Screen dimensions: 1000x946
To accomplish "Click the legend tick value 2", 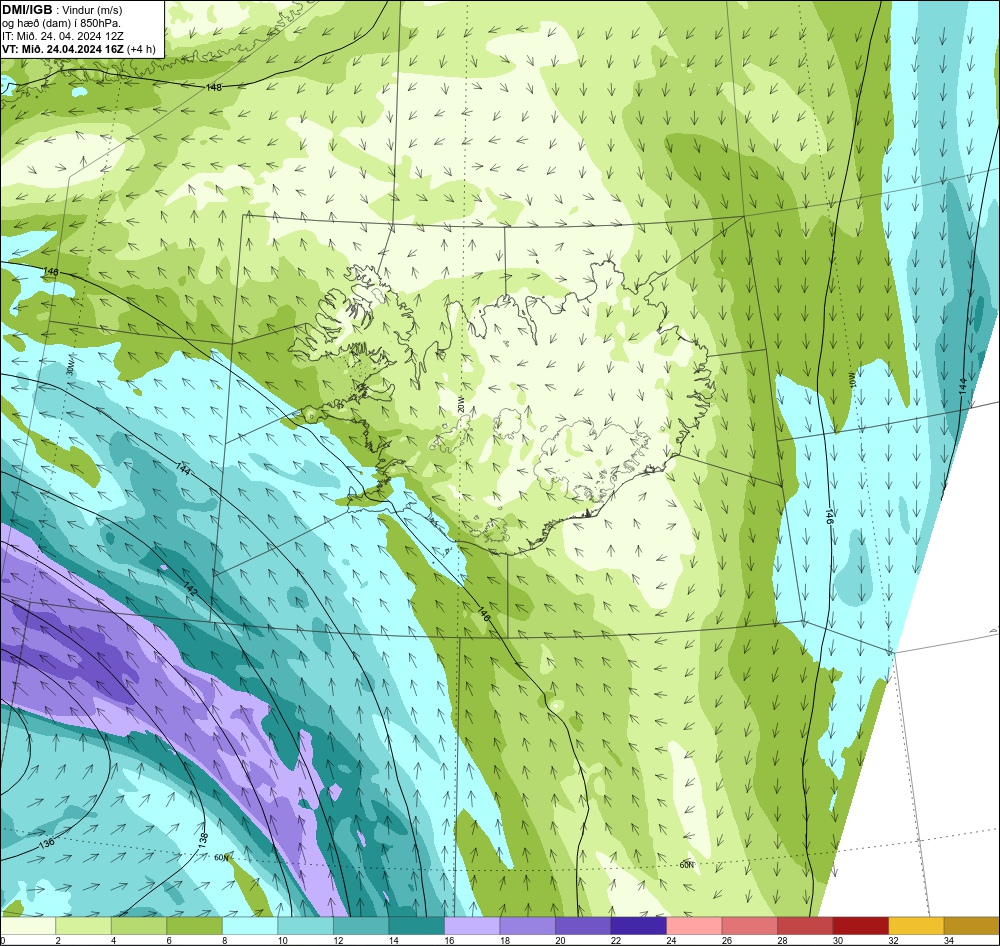I will [x=58, y=940].
